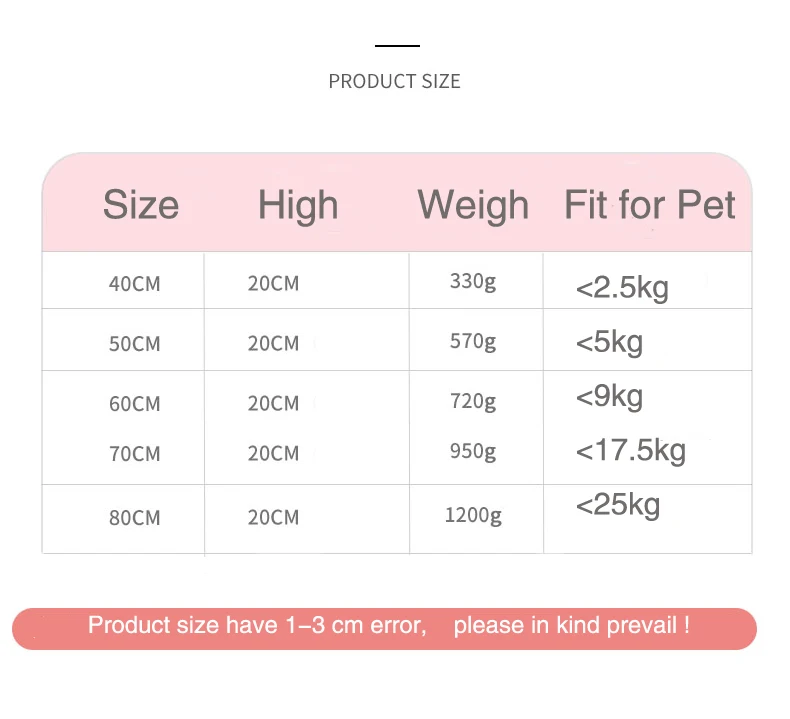This screenshot has width=790, height=719.
Task: Click the product size error notice banner
Action: 384,628
